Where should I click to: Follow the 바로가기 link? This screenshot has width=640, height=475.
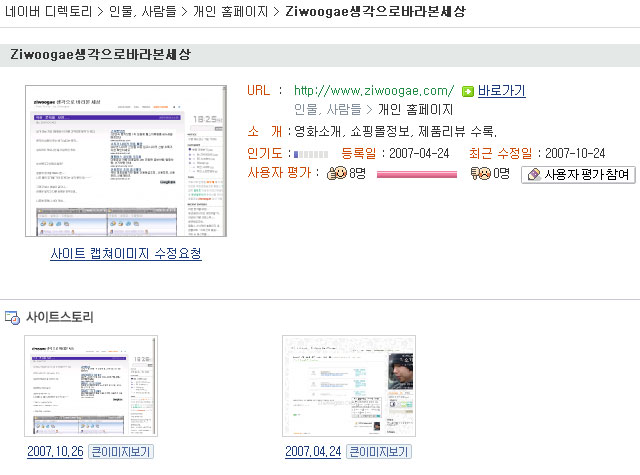(x=502, y=91)
